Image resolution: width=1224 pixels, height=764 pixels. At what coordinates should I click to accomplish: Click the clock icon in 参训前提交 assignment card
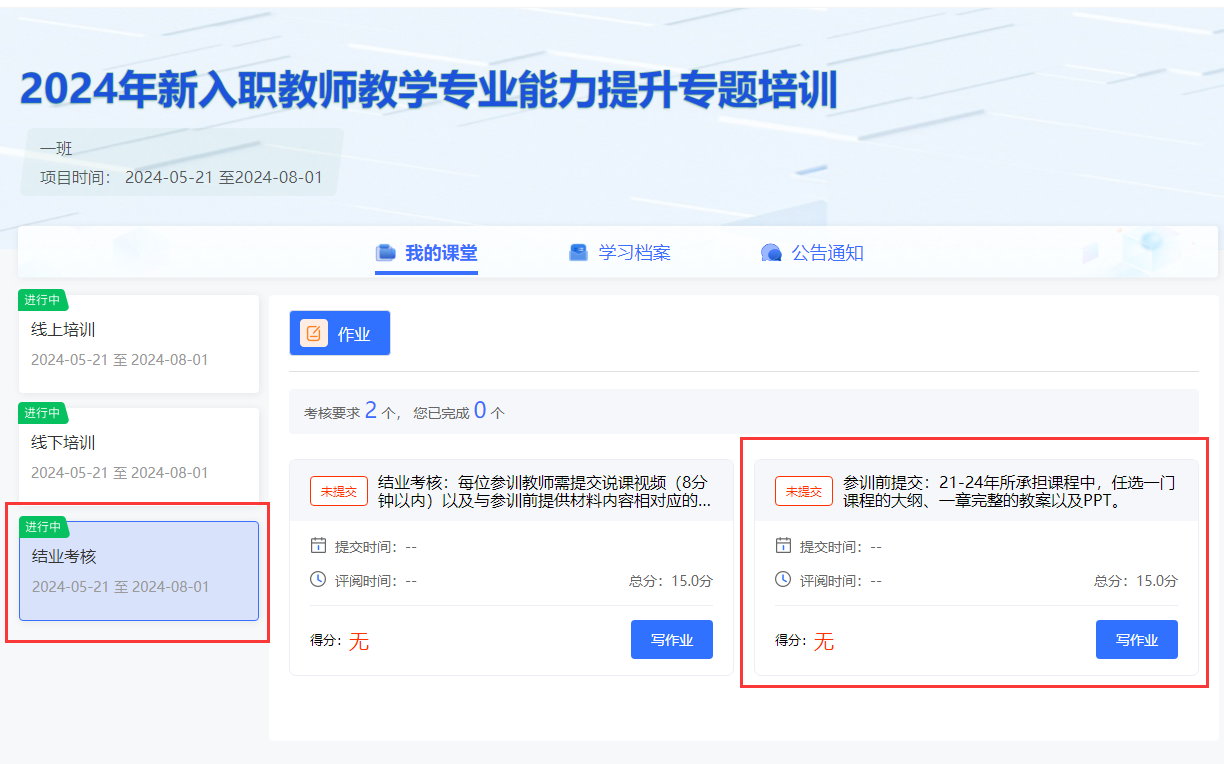click(783, 580)
